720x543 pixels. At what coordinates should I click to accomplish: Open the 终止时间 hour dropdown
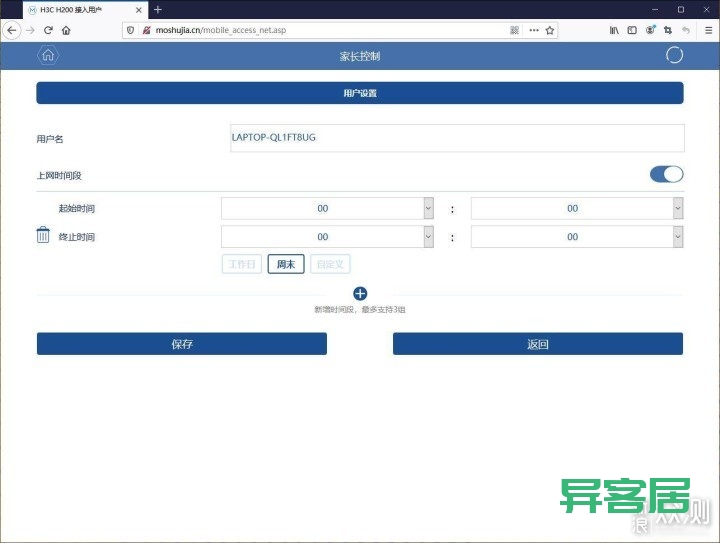[327, 237]
